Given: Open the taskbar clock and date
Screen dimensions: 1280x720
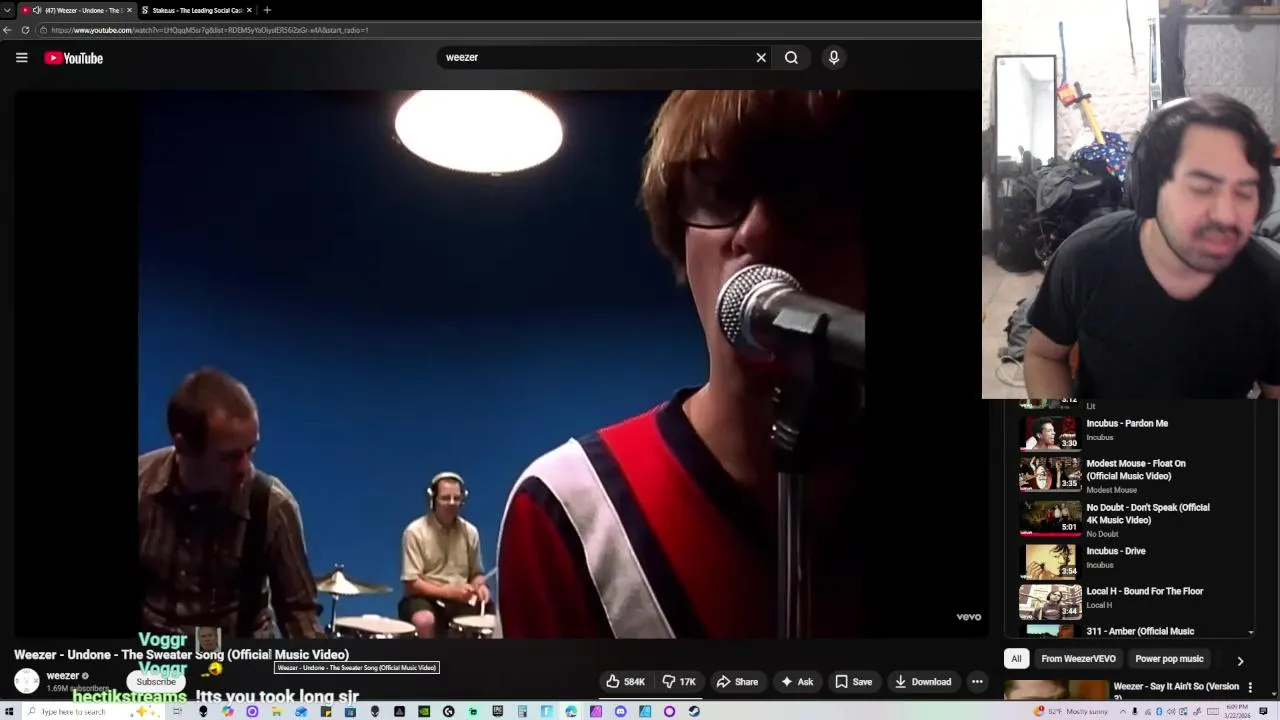Looking at the screenshot, I should click(x=1237, y=711).
